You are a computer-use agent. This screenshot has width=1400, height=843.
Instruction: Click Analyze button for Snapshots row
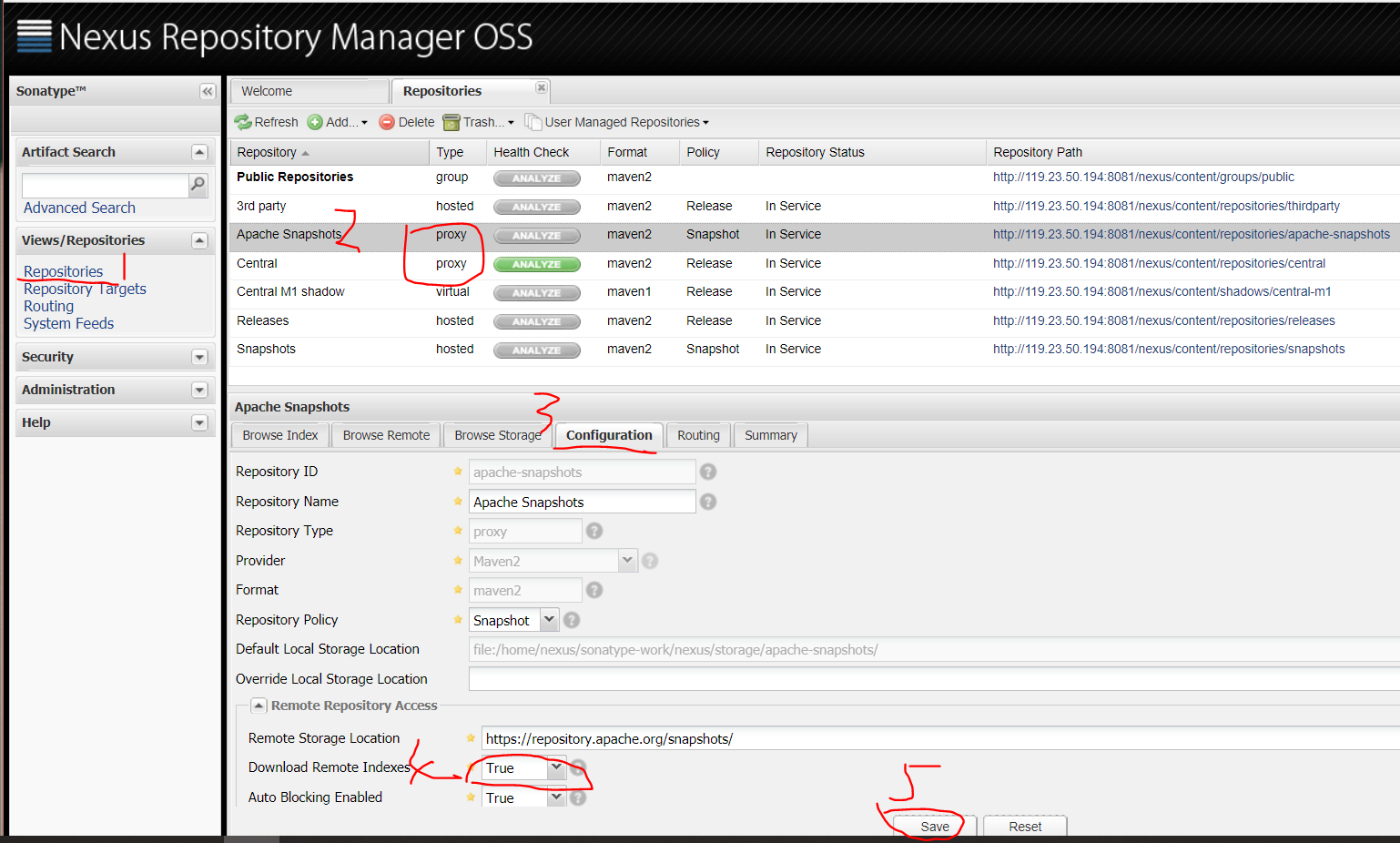(x=536, y=350)
